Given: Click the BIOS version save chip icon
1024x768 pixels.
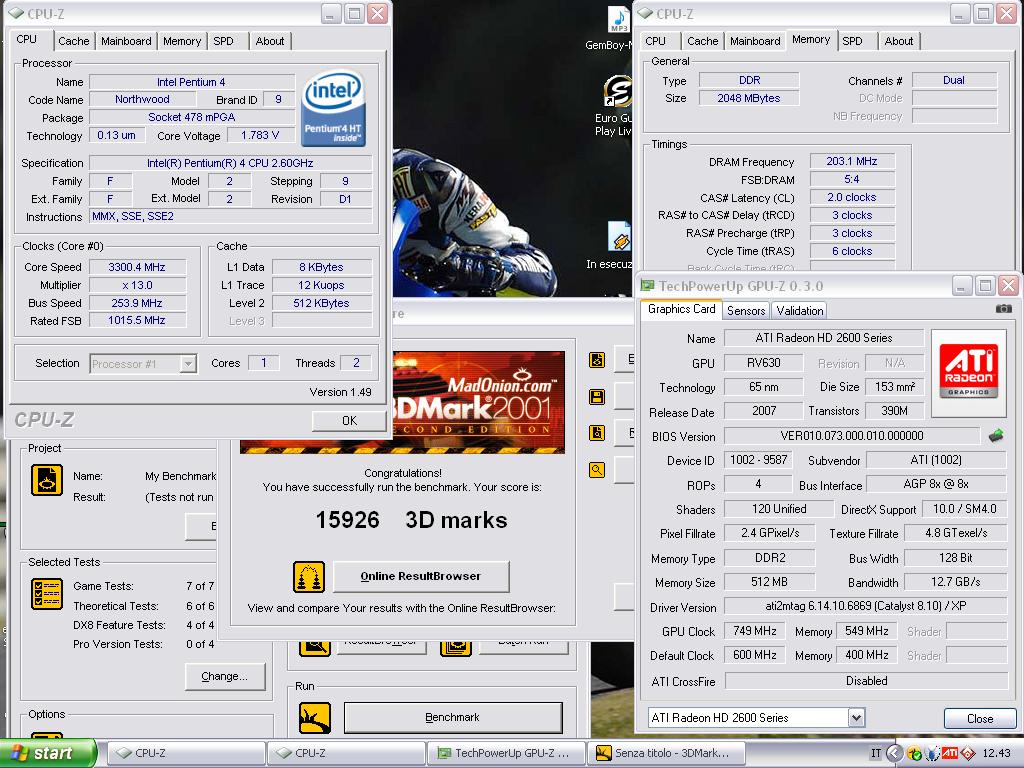Looking at the screenshot, I should 995,436.
